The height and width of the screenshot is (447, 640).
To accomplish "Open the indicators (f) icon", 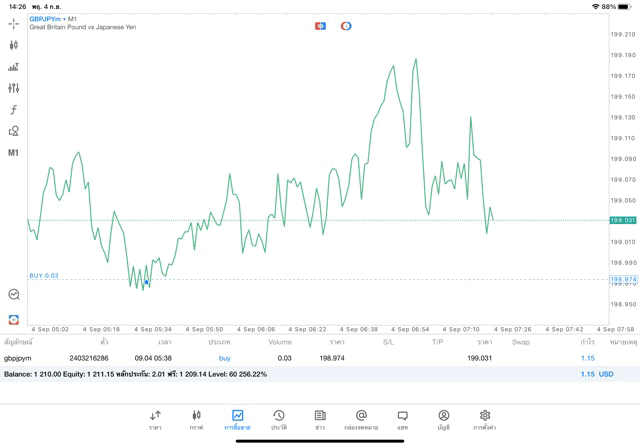I will click(14, 110).
